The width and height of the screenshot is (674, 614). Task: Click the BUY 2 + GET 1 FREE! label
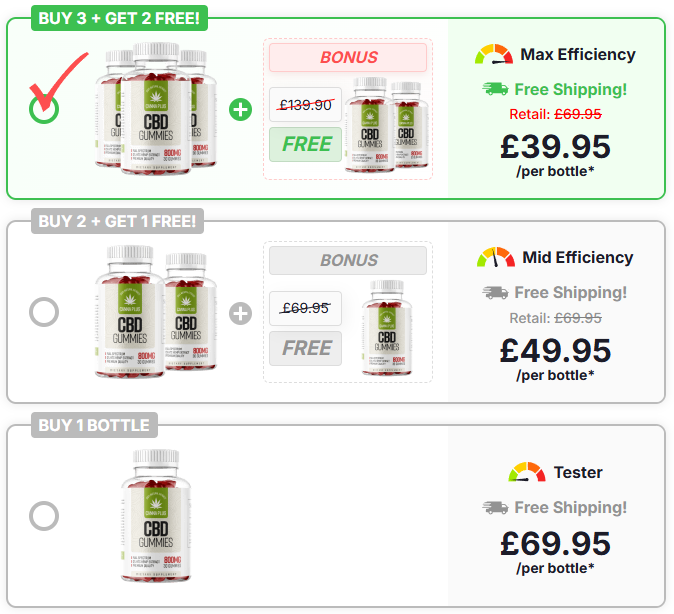coord(117,221)
